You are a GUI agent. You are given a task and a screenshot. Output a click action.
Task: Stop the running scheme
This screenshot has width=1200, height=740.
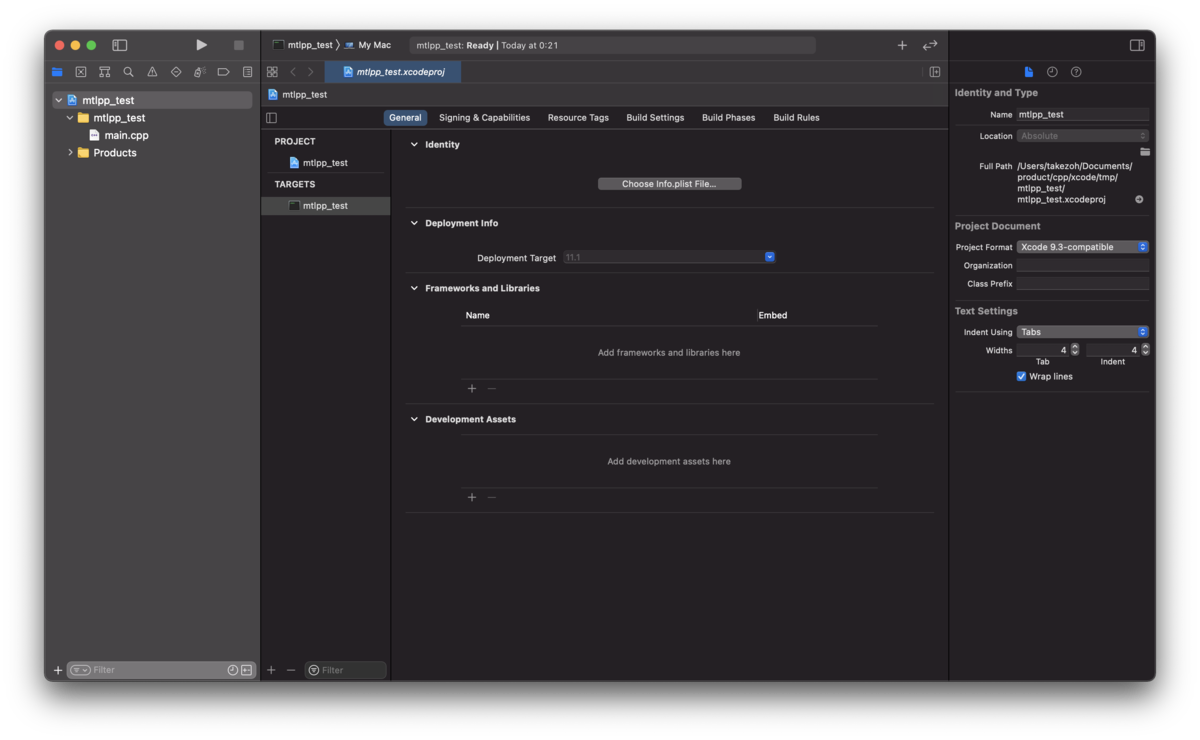click(x=238, y=45)
